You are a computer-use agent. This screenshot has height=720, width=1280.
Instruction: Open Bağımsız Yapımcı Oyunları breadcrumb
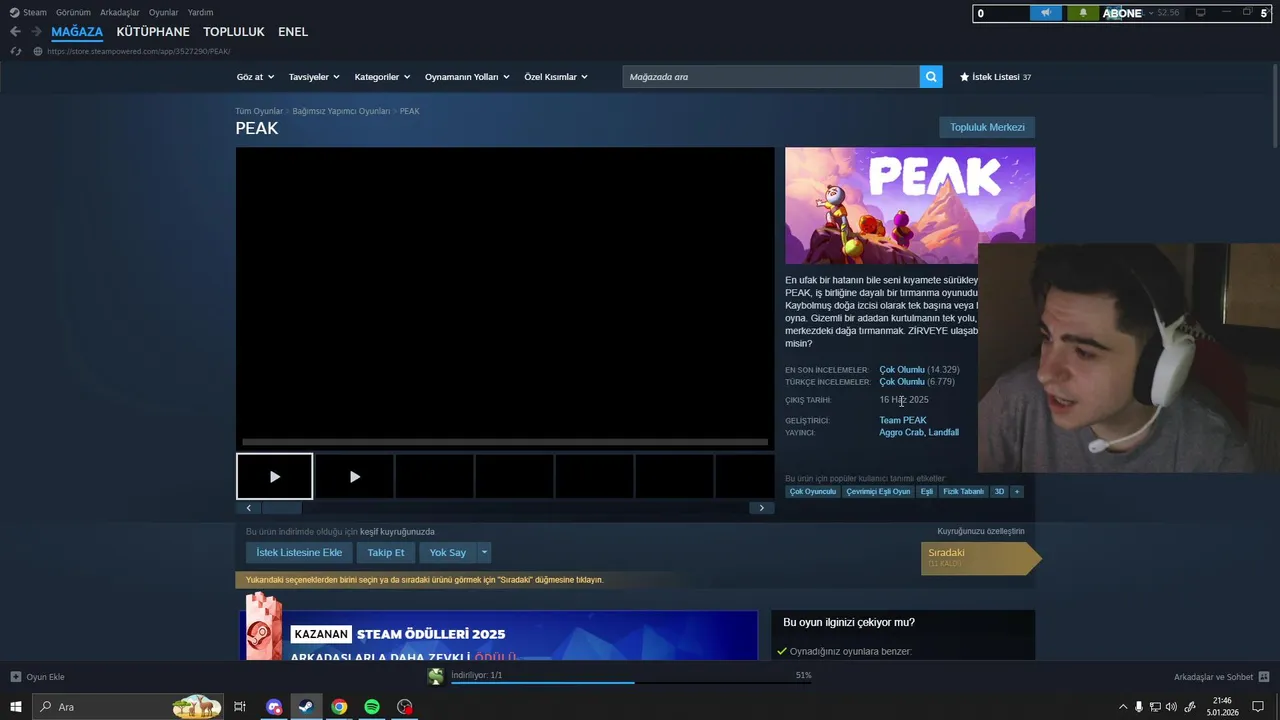[341, 111]
